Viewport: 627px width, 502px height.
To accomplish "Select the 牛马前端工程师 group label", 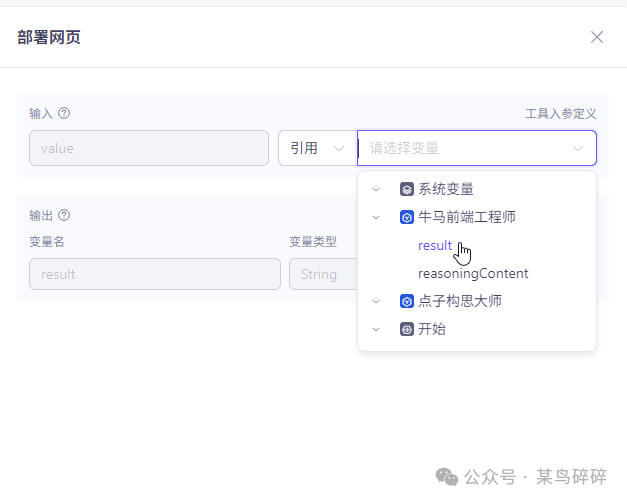I will (467, 217).
